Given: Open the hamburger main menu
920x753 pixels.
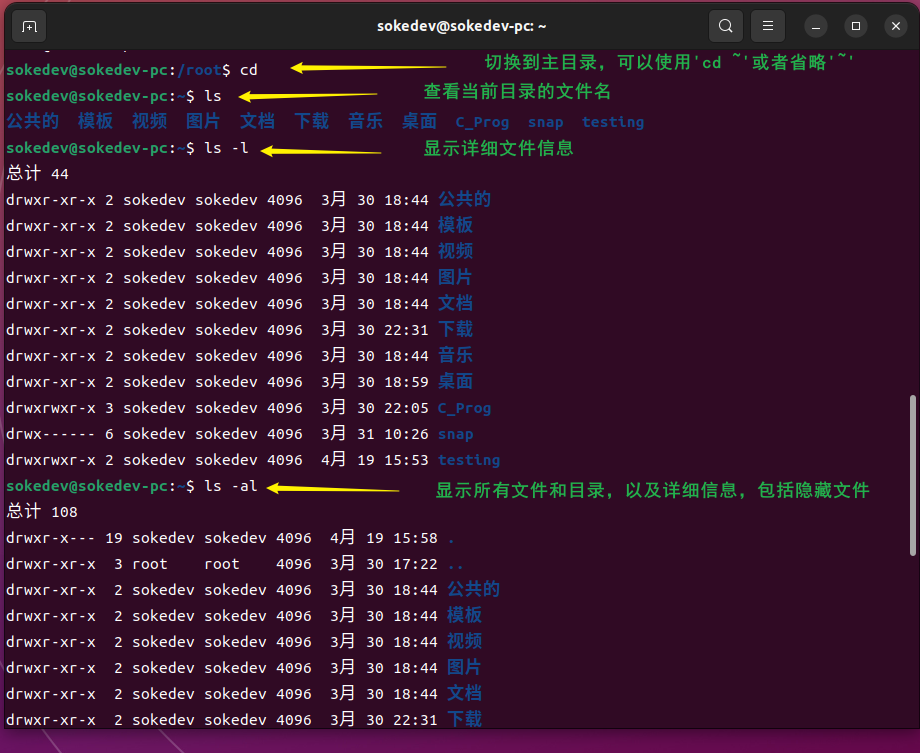Looking at the screenshot, I should (x=767, y=26).
